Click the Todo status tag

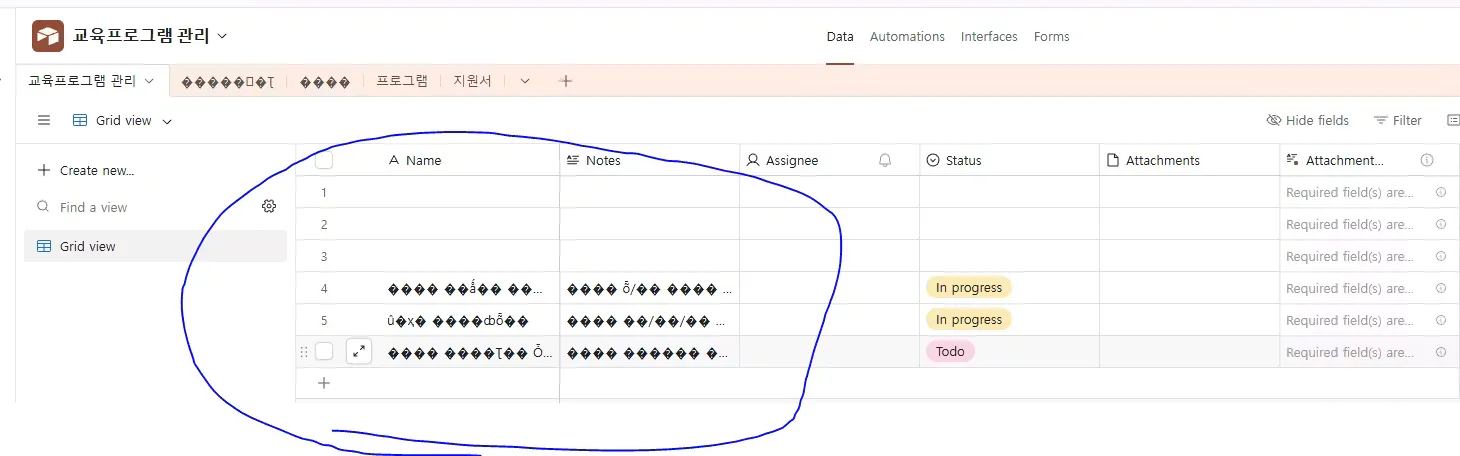pyautogui.click(x=950, y=351)
